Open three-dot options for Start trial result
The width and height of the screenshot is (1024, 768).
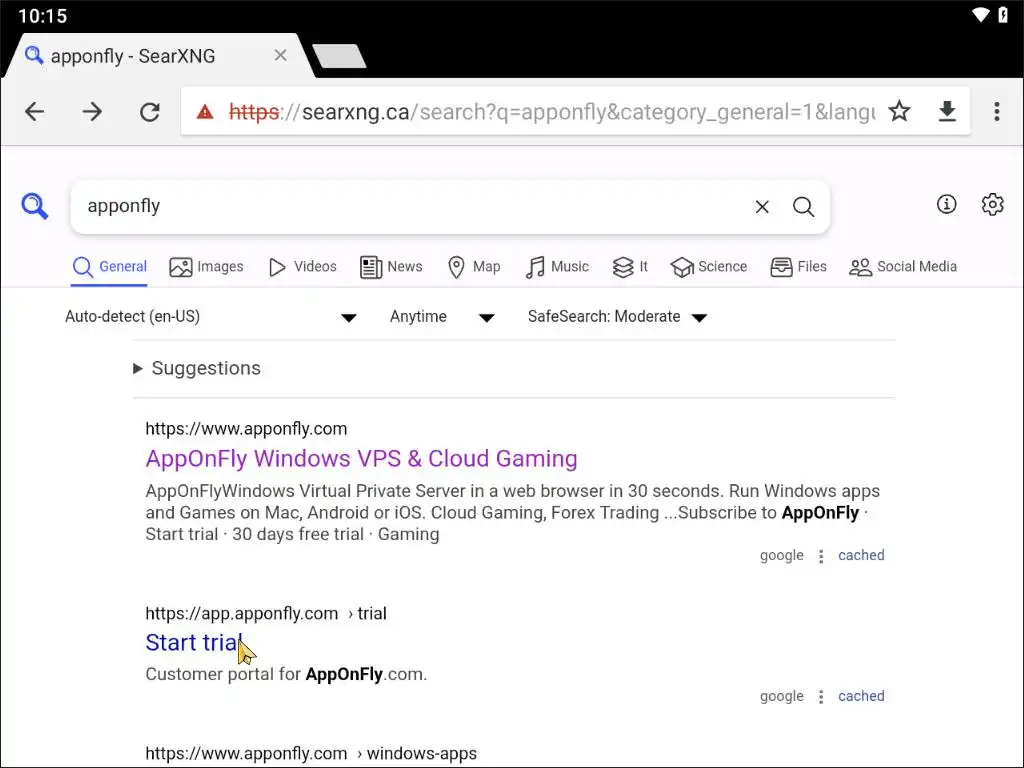pyautogui.click(x=821, y=697)
